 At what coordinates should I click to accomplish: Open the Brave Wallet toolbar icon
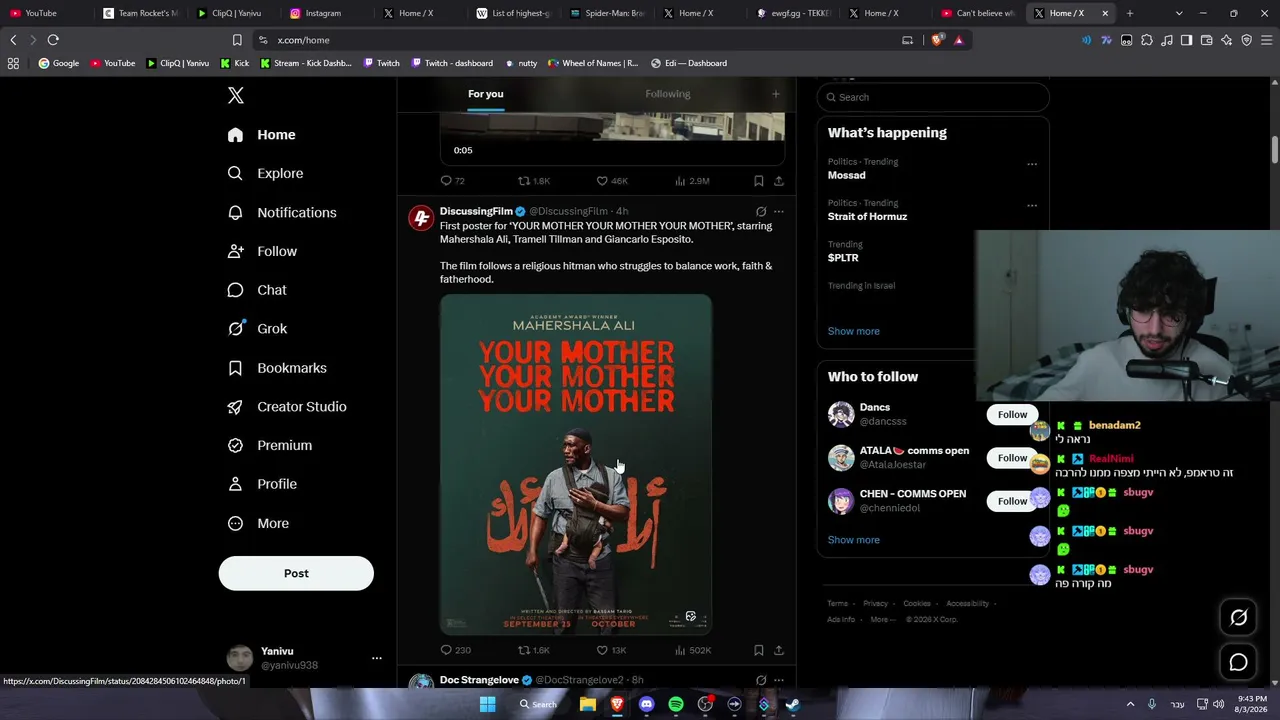(x=1206, y=40)
